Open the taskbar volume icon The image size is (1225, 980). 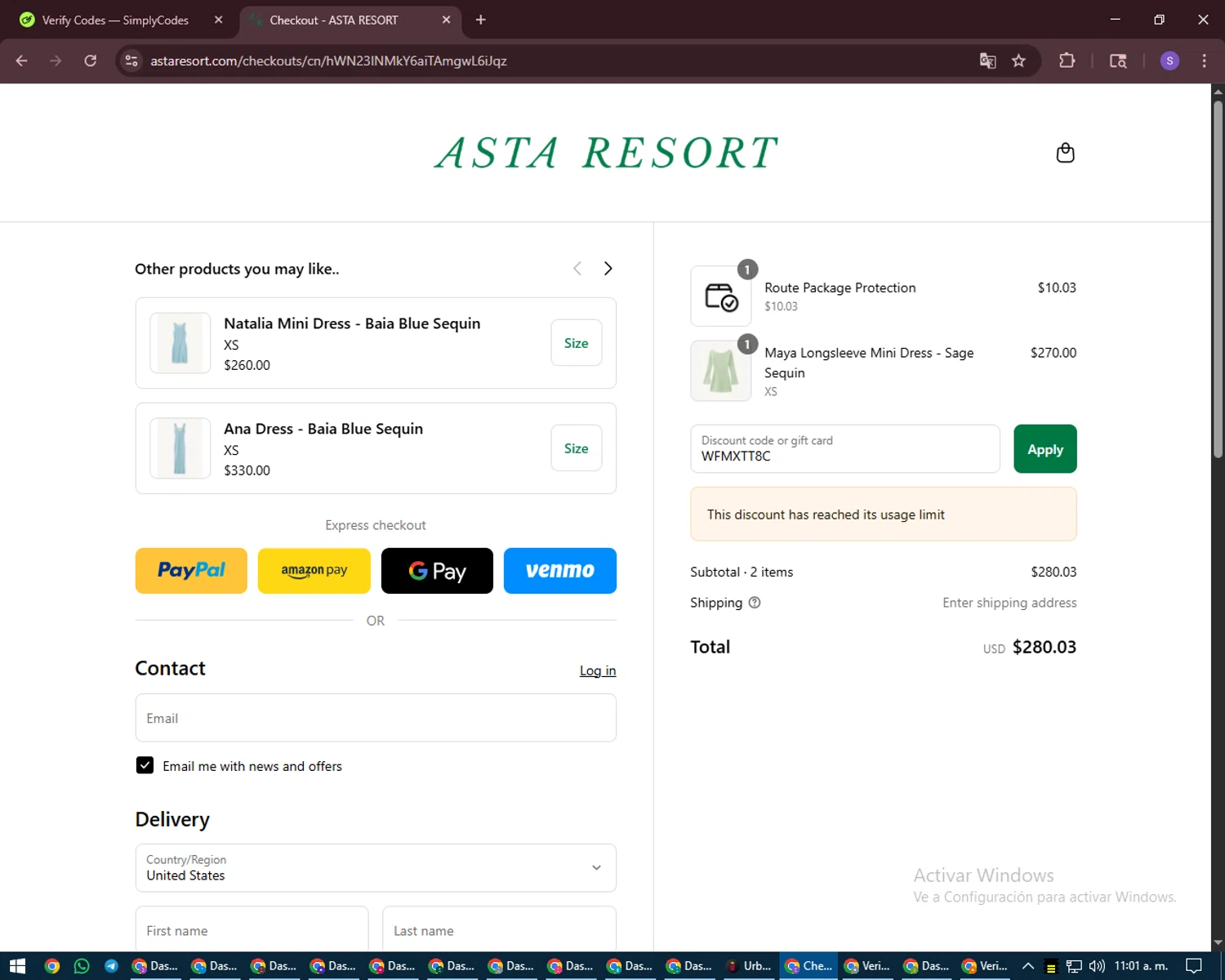pos(1097,966)
